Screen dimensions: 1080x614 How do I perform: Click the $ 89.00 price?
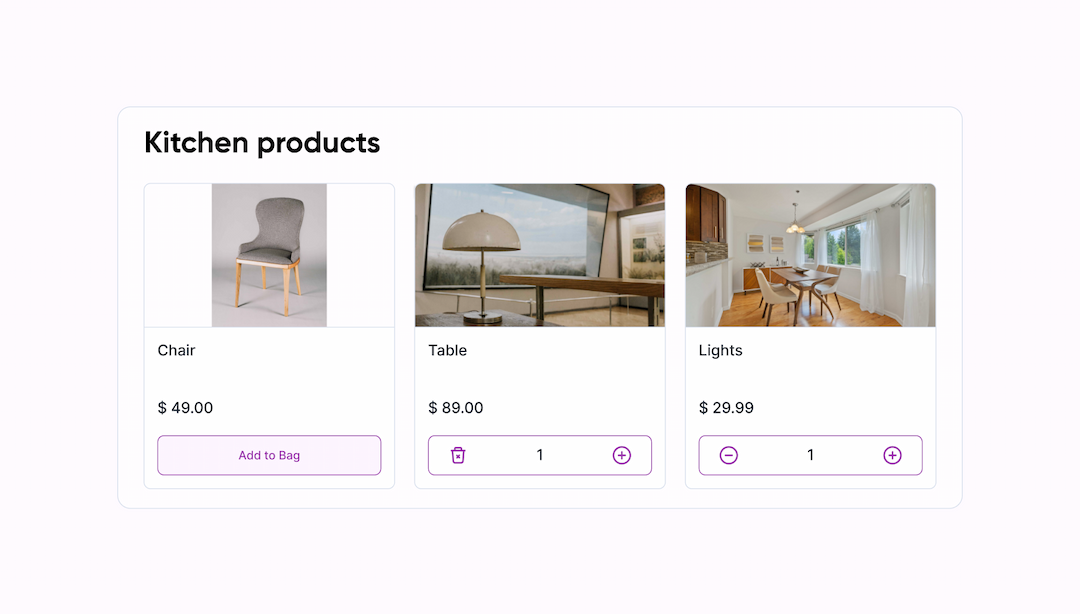(456, 408)
